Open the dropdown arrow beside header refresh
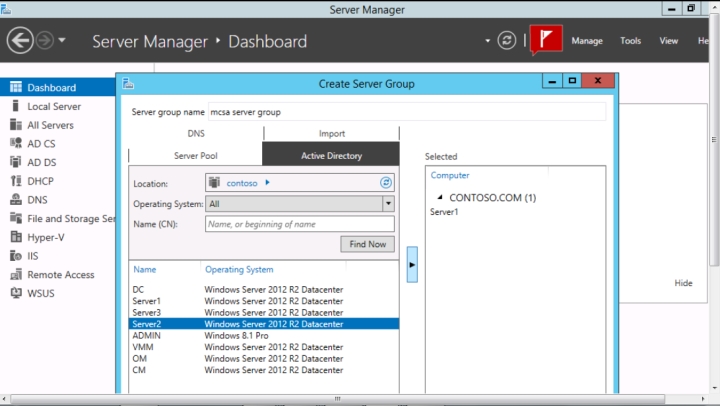This screenshot has width=720, height=406. (487, 41)
